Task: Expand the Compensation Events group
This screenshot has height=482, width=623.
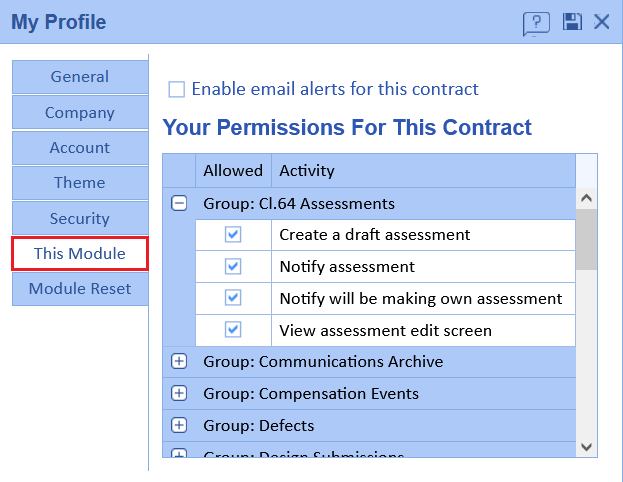Action: tap(179, 394)
